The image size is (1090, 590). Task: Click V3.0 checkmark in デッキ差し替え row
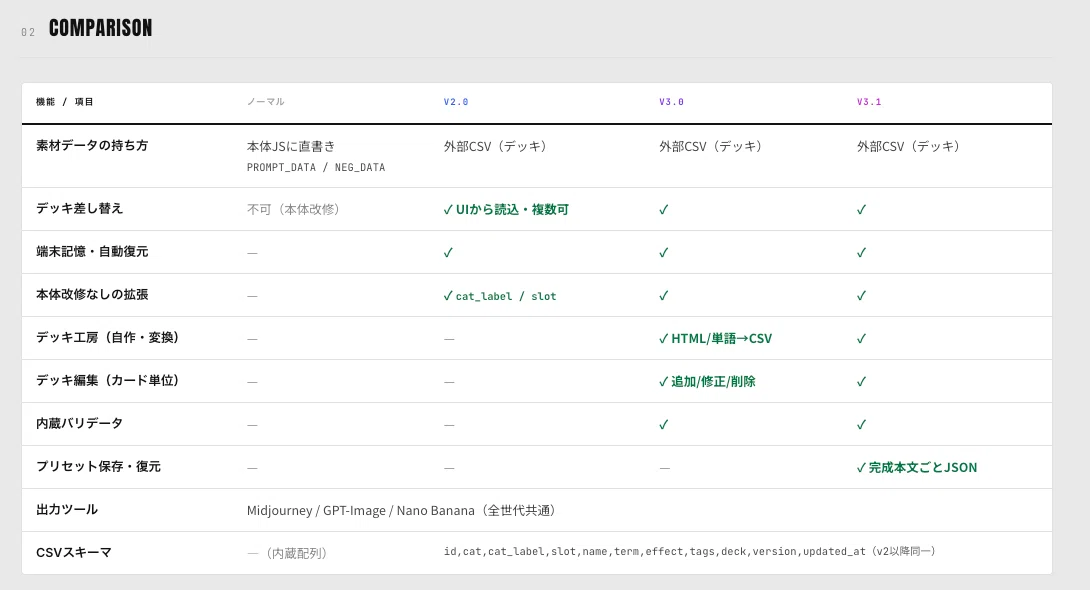(x=664, y=209)
